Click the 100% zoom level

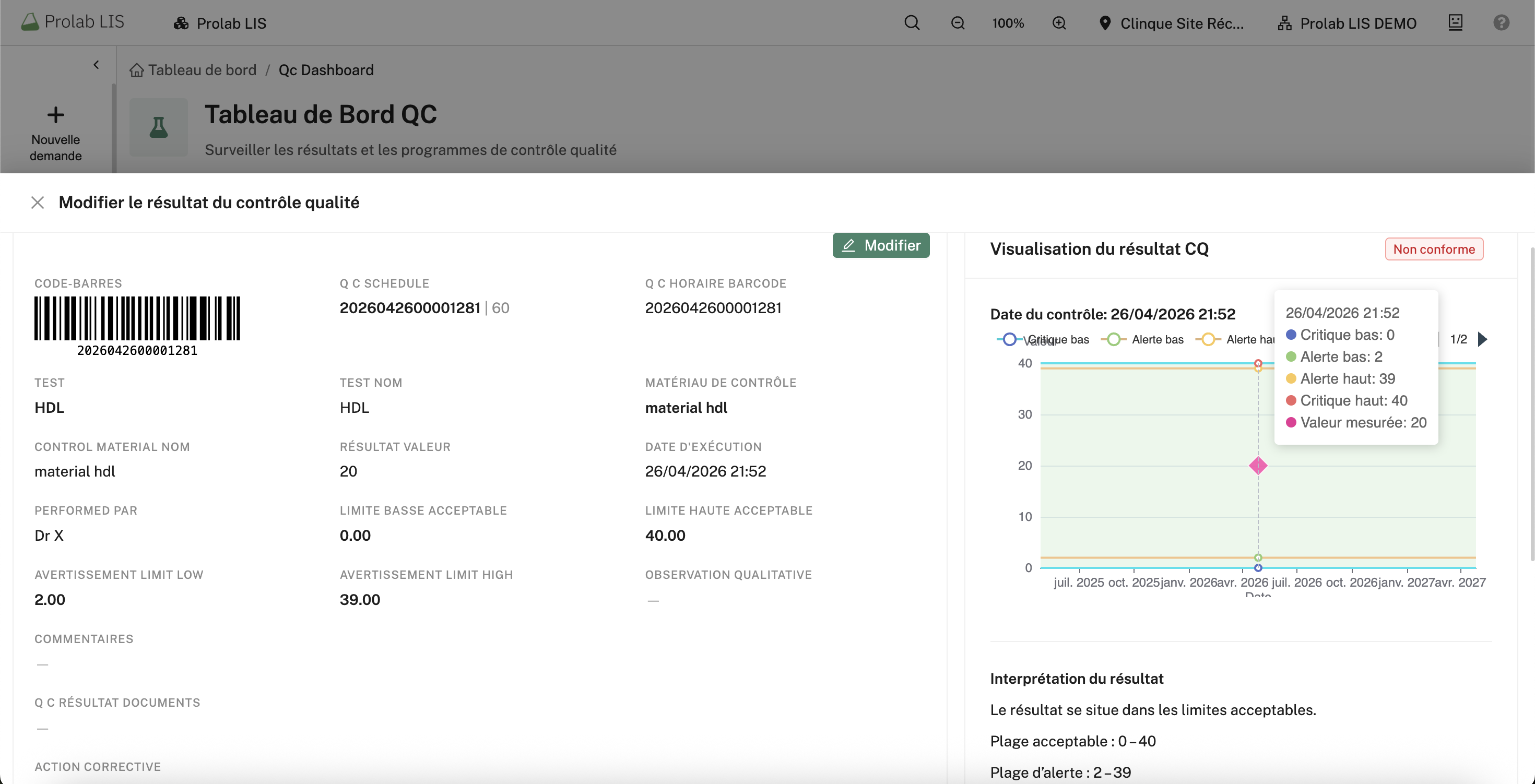point(1008,23)
